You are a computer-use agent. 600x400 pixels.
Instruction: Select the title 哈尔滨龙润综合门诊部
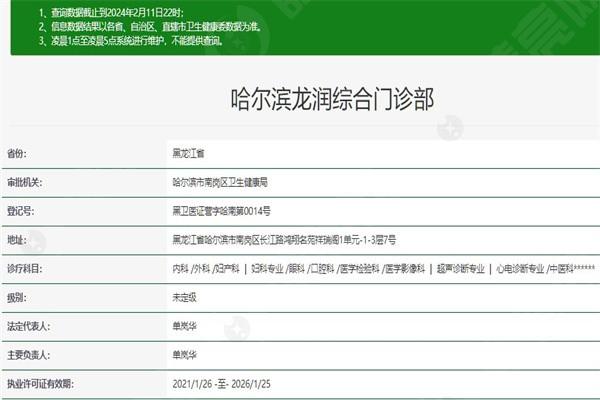pyautogui.click(x=332, y=99)
